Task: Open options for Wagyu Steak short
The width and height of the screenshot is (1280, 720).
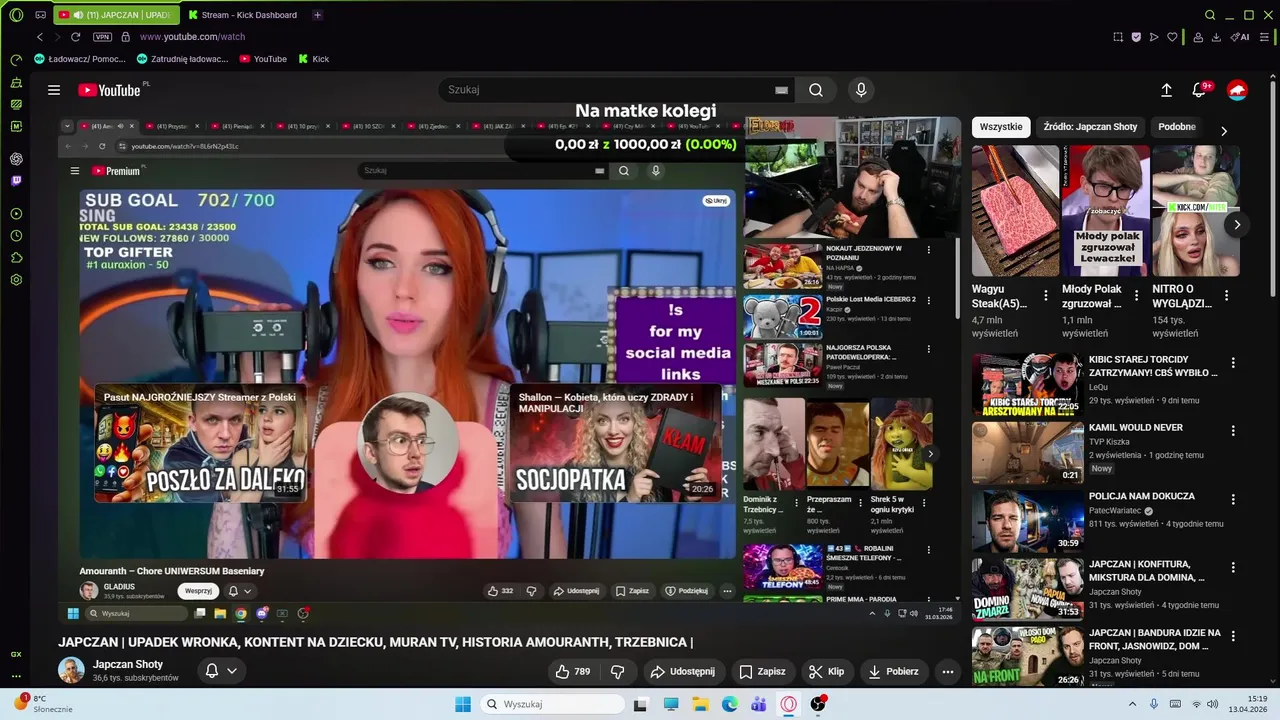Action: click(x=1046, y=296)
